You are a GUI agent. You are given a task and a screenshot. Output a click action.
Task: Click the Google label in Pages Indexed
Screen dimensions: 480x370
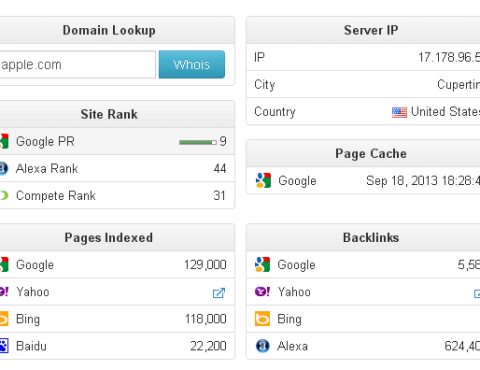point(35,265)
